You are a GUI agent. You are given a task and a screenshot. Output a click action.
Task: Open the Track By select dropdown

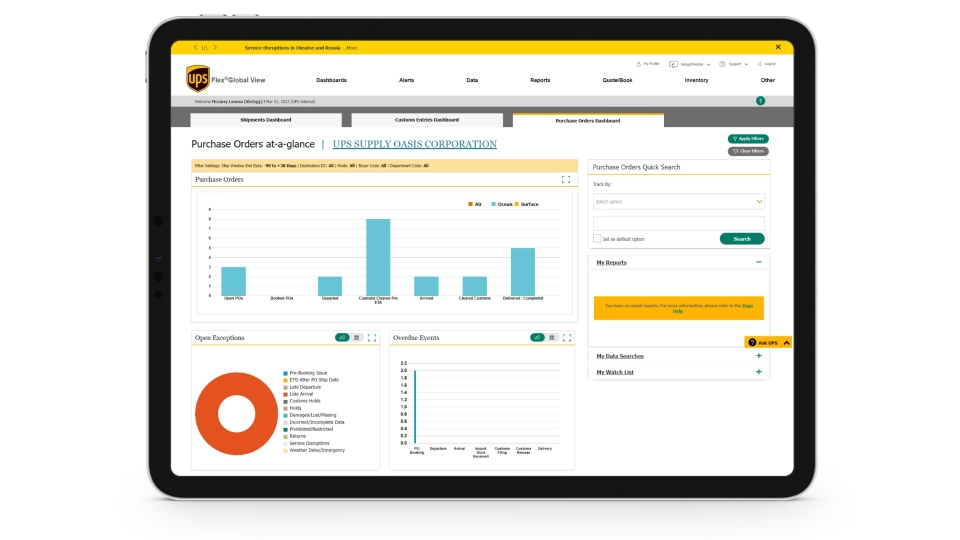(678, 201)
